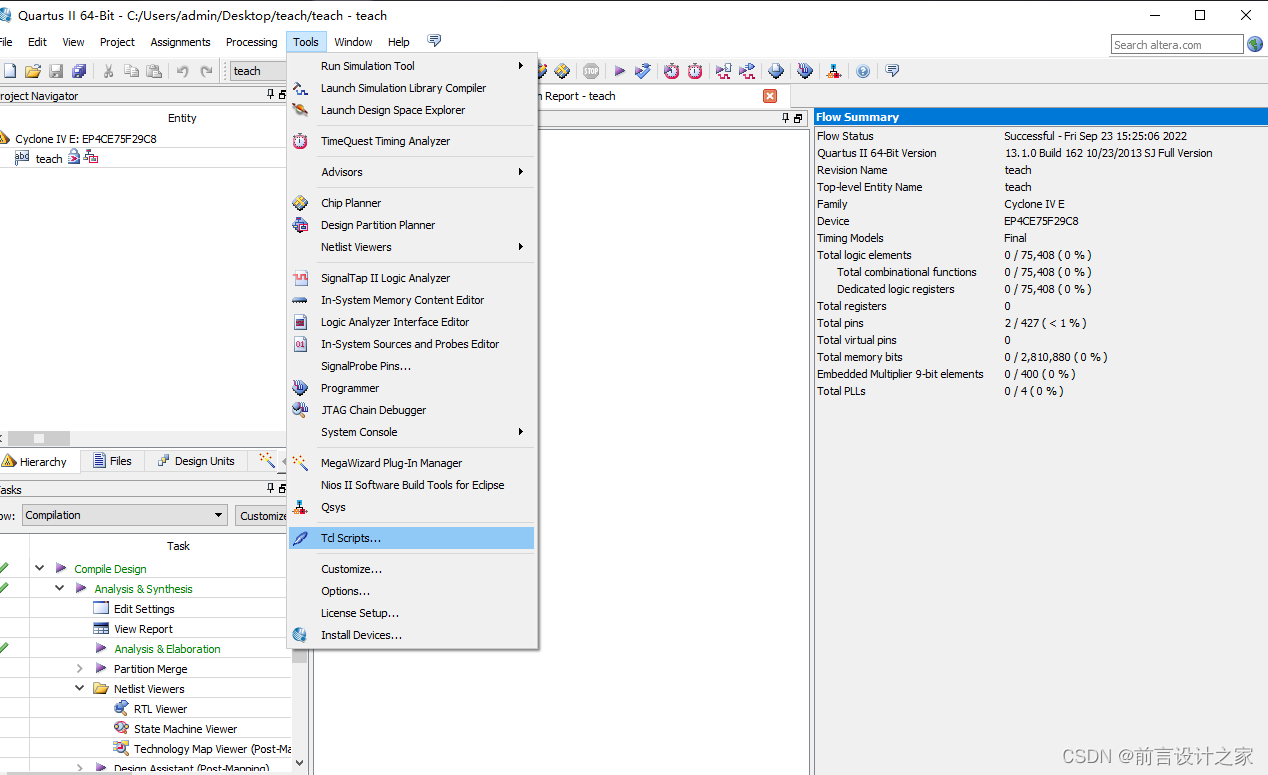Viewport: 1268px width, 775px height.
Task: Open Run Simulation Tool submenu
Action: click(412, 66)
